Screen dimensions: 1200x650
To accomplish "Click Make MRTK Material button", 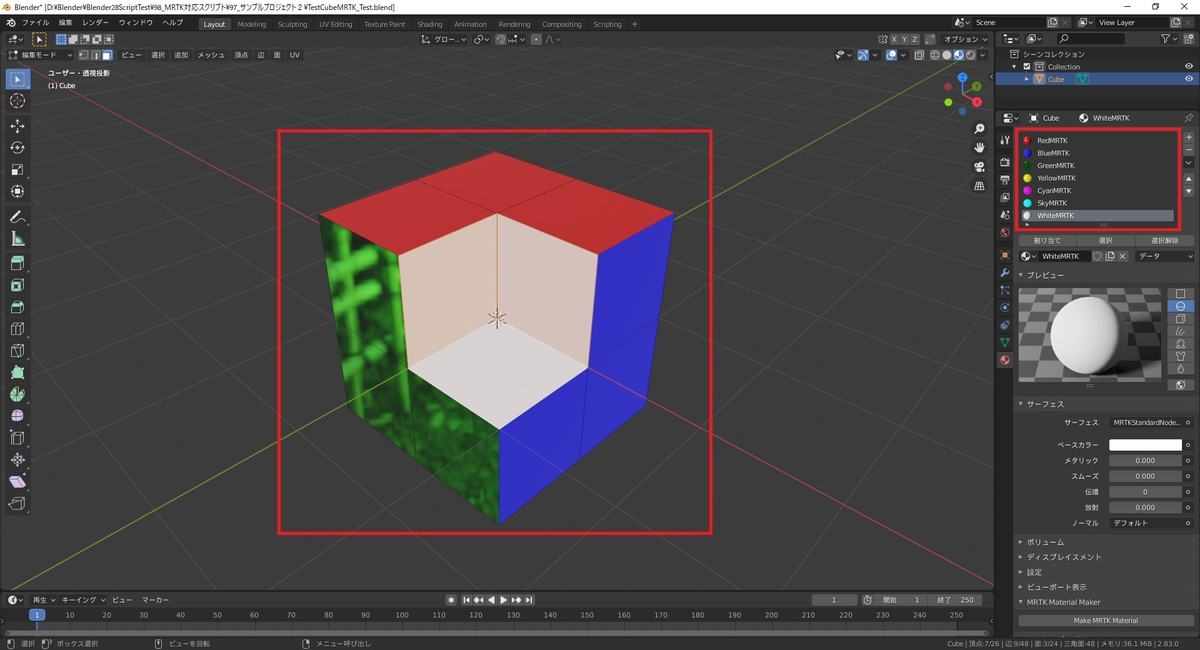I will 1105,621.
